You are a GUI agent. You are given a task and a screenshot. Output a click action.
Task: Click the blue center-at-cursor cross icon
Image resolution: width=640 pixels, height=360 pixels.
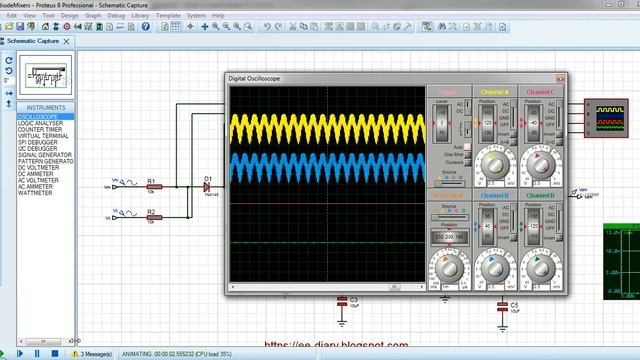click(204, 27)
